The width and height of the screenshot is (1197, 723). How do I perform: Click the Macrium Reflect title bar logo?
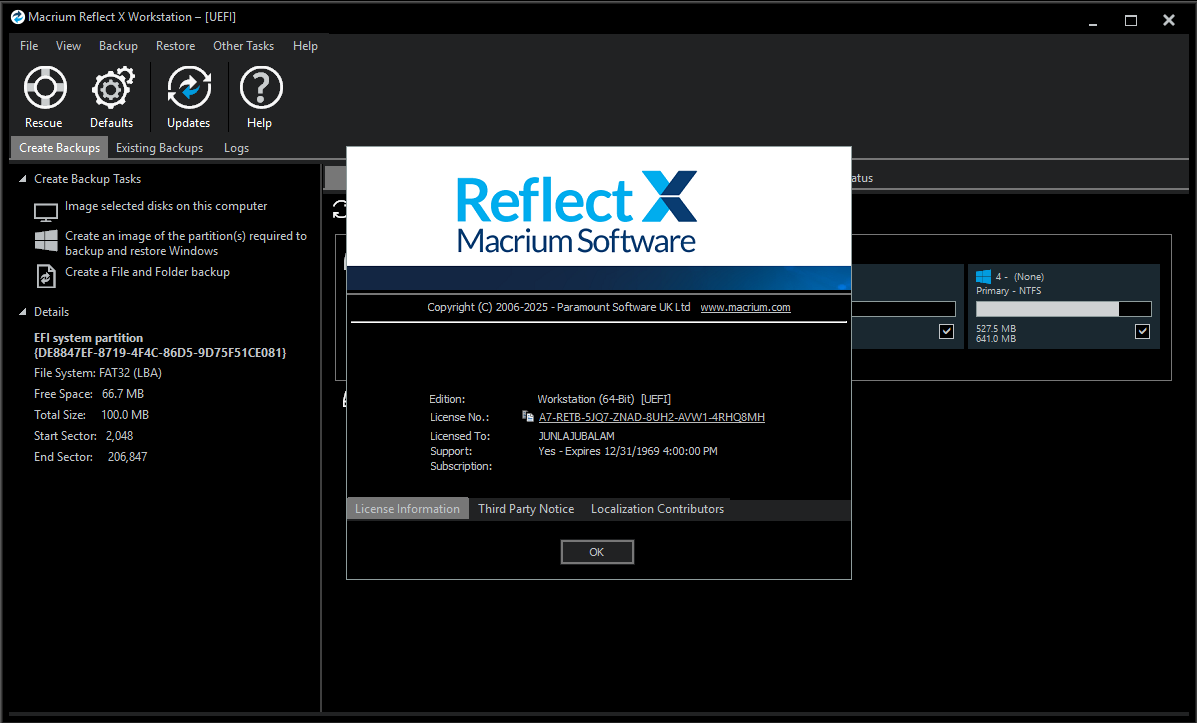pyautogui.click(x=18, y=17)
